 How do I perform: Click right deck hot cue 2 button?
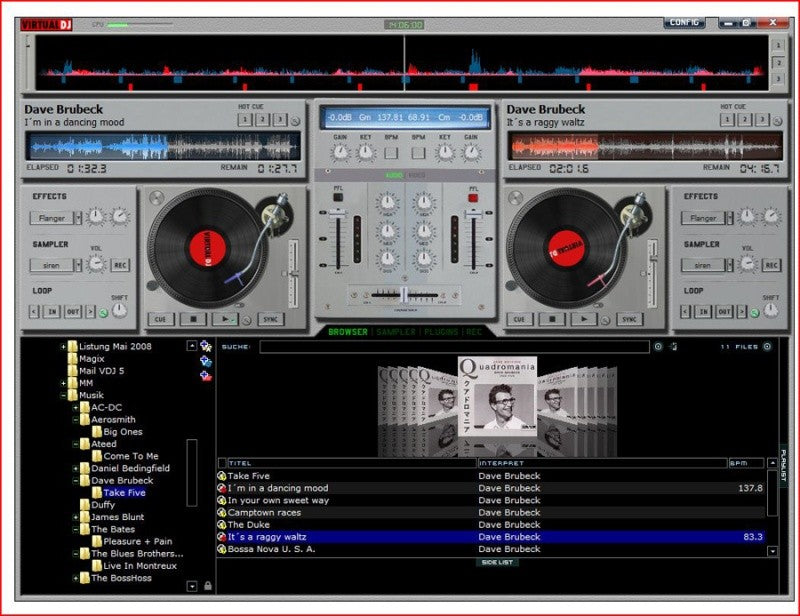[744, 120]
